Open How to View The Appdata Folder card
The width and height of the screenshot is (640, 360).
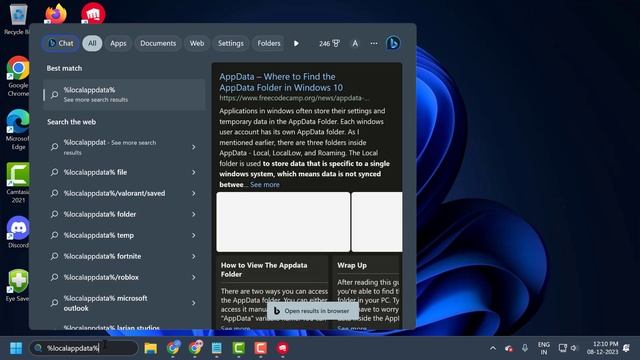tap(272, 292)
